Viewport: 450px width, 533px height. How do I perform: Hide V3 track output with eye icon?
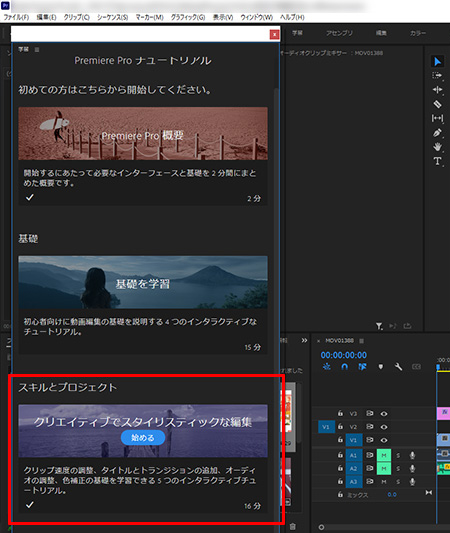tap(384, 414)
